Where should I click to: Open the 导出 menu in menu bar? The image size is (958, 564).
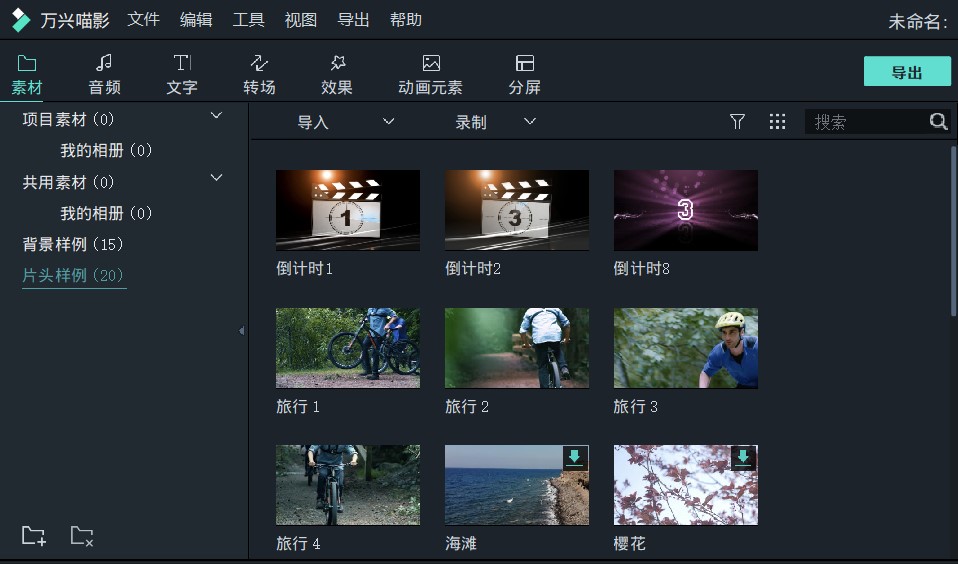coord(353,20)
